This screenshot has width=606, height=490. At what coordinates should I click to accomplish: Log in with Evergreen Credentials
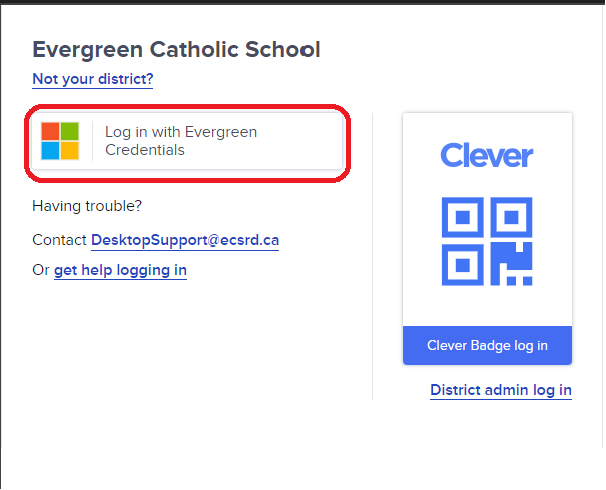[x=187, y=141]
